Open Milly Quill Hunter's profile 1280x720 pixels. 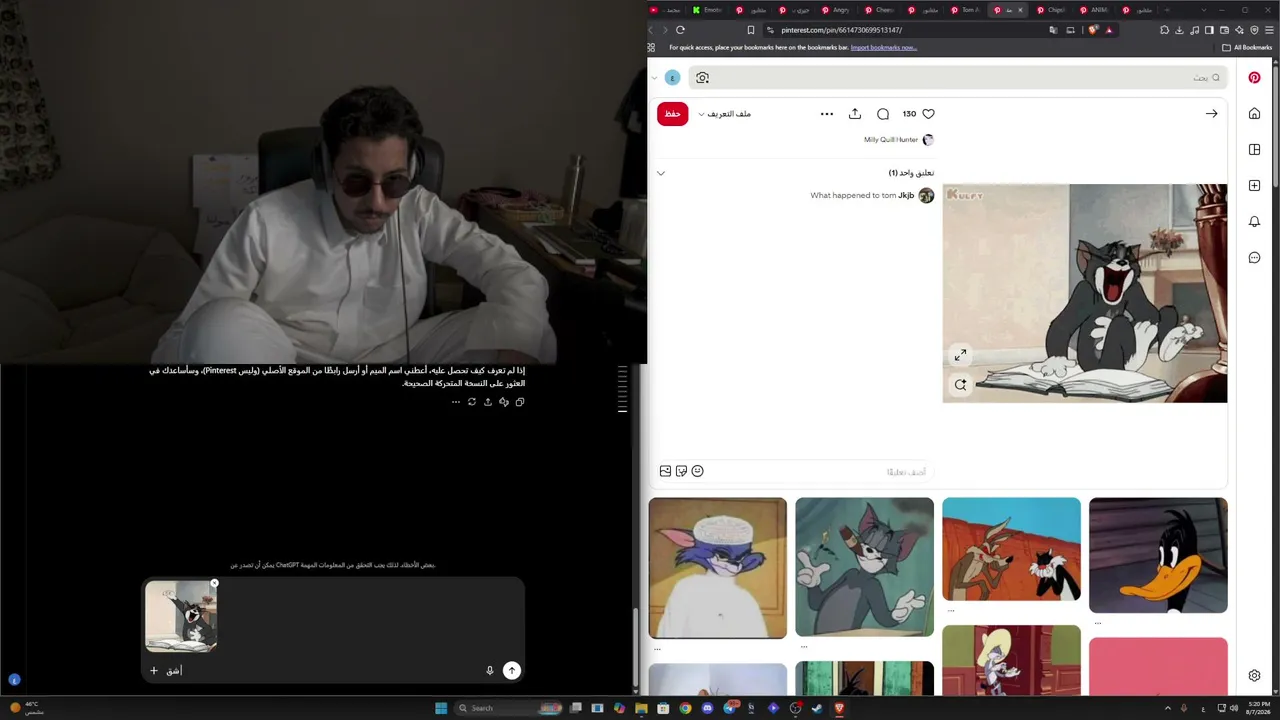click(x=891, y=140)
